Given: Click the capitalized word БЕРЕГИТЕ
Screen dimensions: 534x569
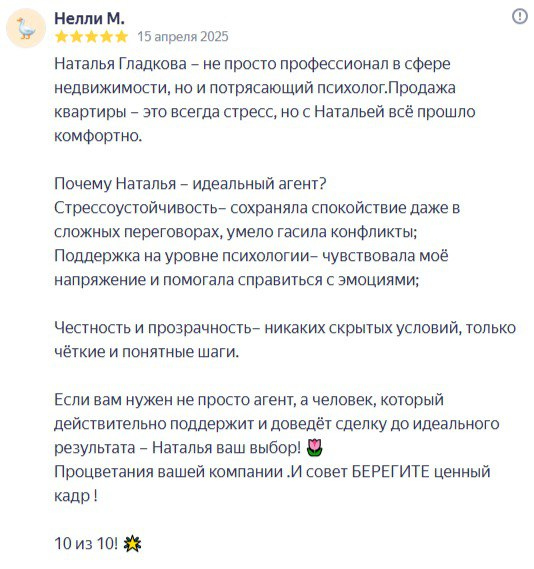Looking at the screenshot, I should (391, 472).
